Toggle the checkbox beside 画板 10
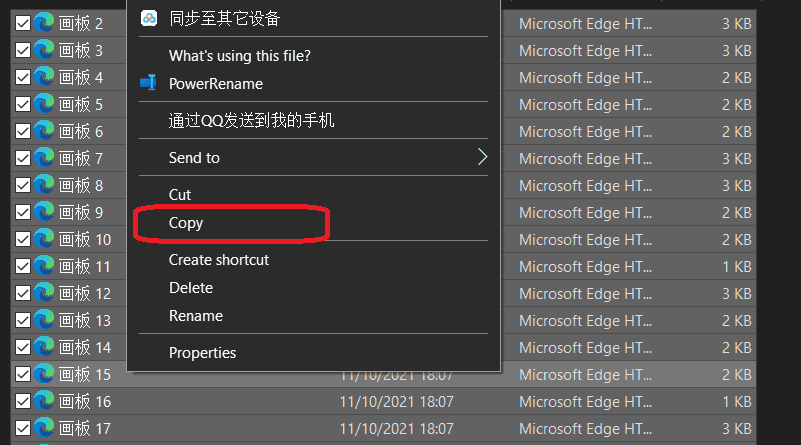The height and width of the screenshot is (445, 801). pyautogui.click(x=23, y=239)
